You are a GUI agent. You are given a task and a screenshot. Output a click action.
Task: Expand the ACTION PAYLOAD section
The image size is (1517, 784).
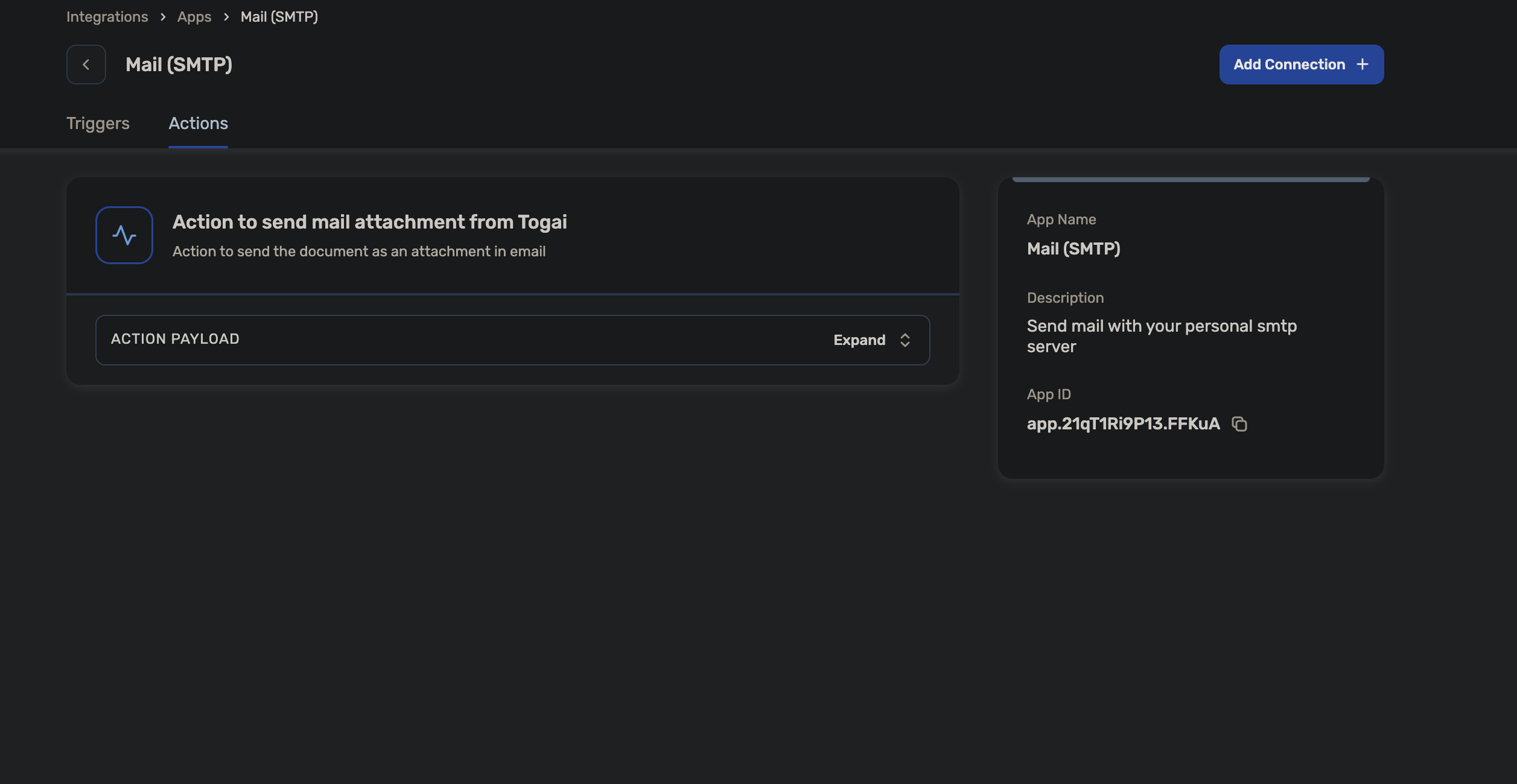(512, 340)
